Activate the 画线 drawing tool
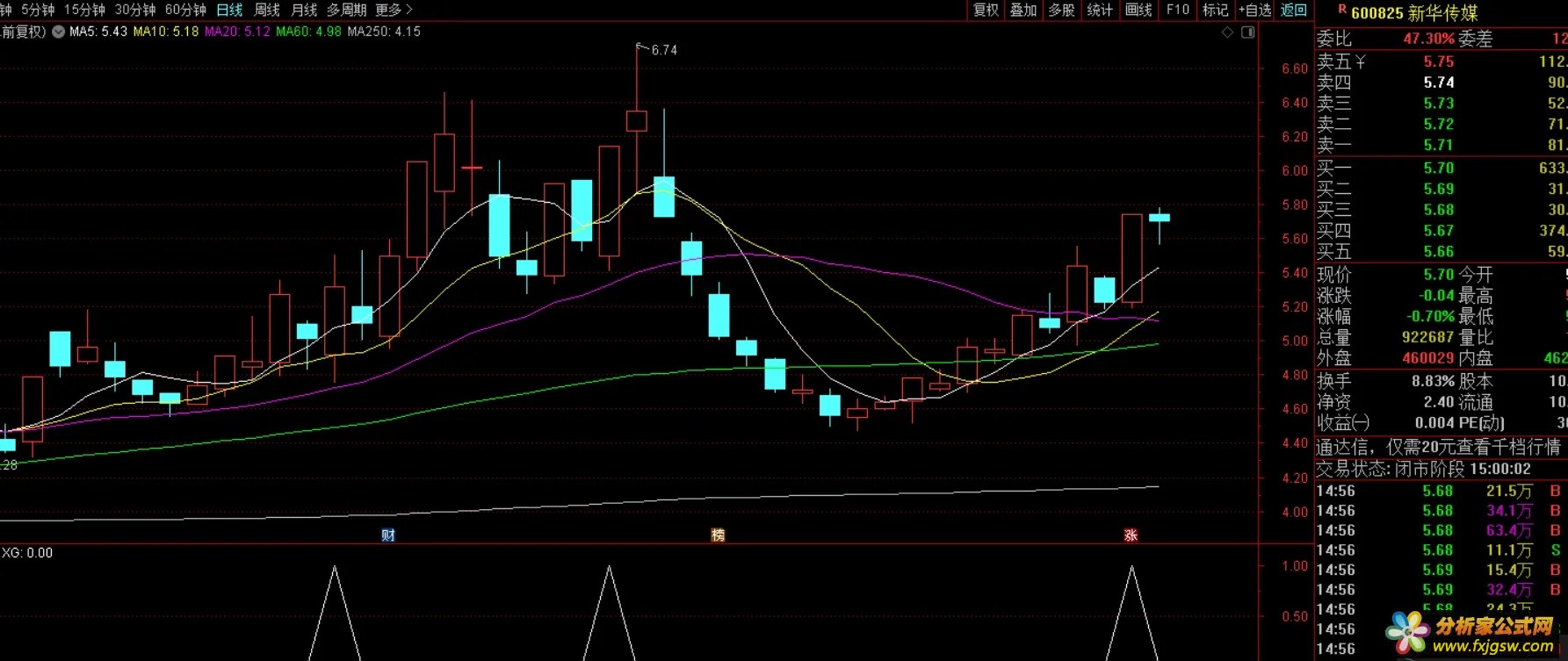This screenshot has height=661, width=1568. pos(1138,10)
